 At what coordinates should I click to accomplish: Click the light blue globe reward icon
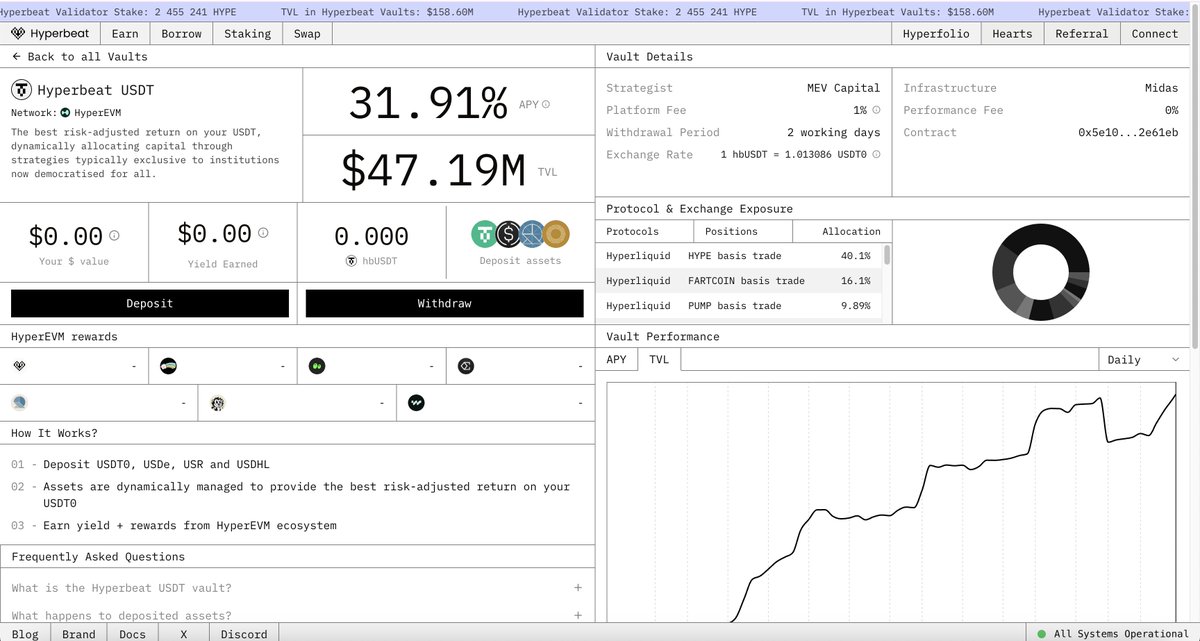pos(20,403)
